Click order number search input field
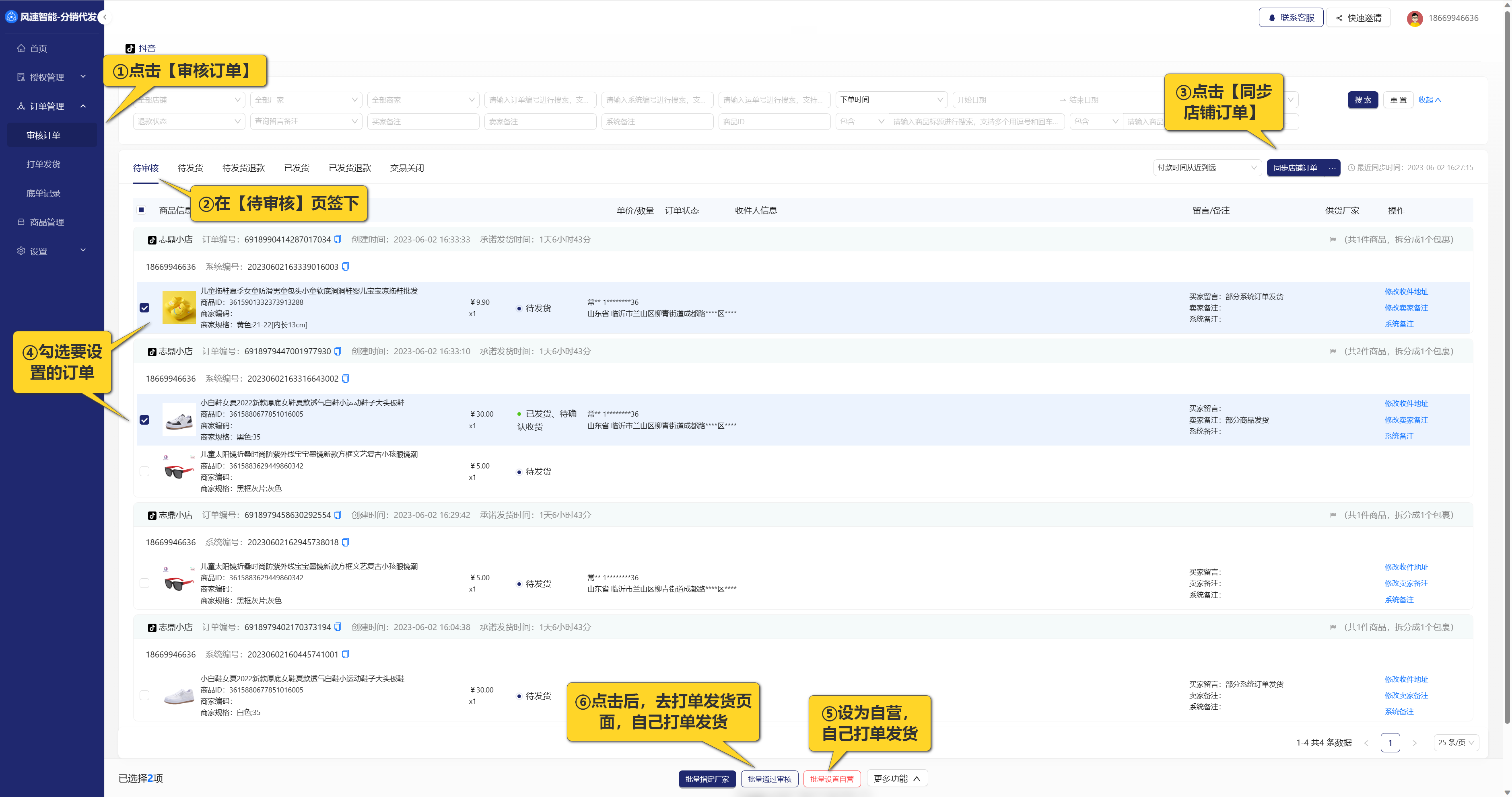The height and width of the screenshot is (797, 1512). (x=540, y=100)
